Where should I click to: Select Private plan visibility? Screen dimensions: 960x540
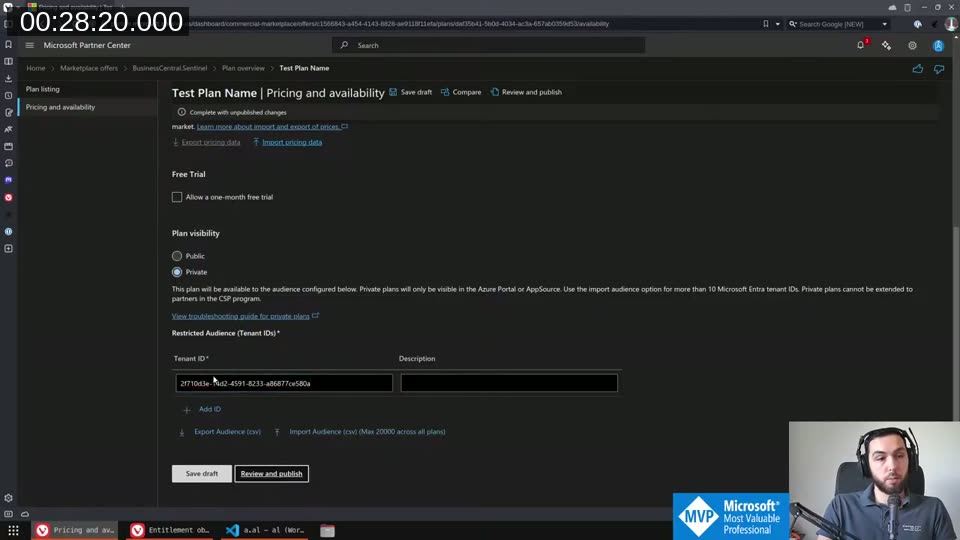[177, 272]
